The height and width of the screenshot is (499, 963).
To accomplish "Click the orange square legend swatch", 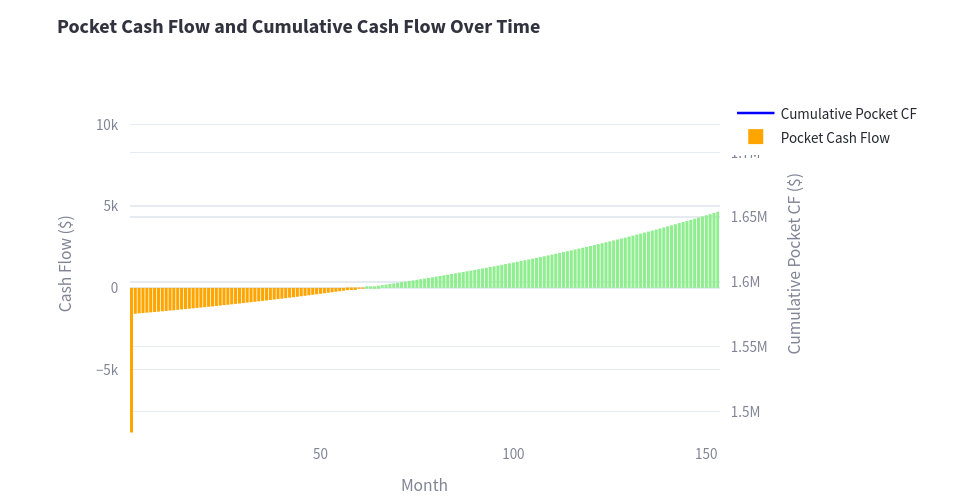I will pyautogui.click(x=755, y=137).
